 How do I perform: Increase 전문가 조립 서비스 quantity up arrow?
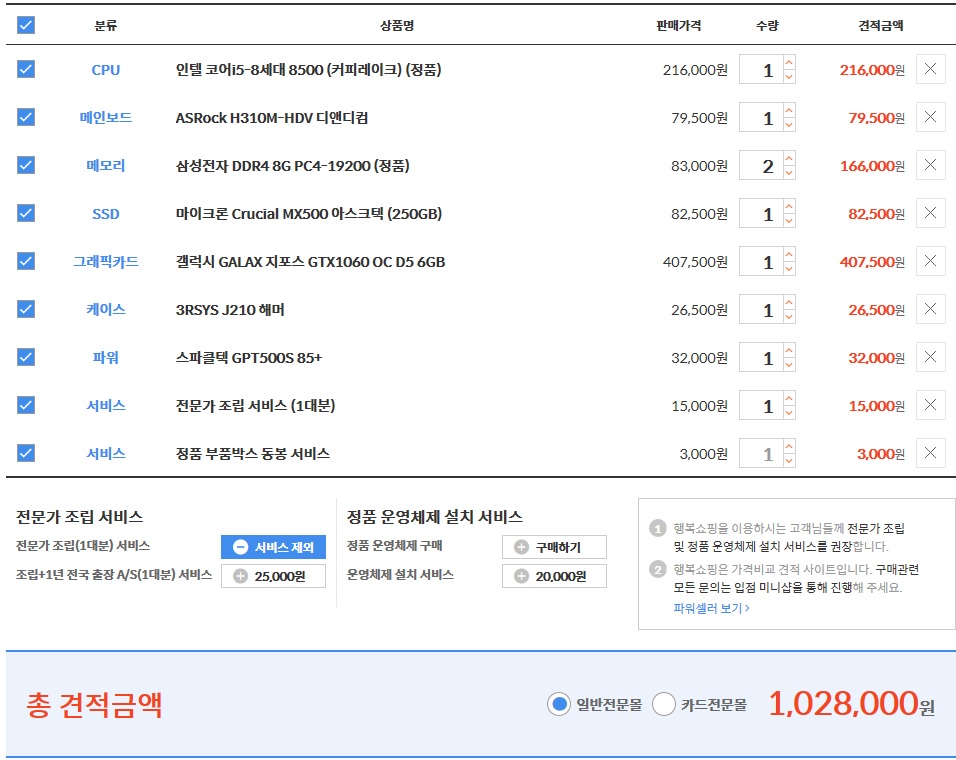(789, 399)
